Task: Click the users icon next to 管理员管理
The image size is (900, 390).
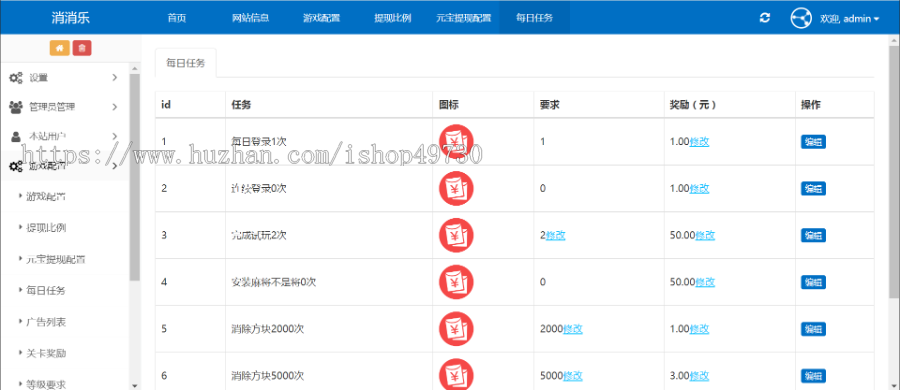Action: pyautogui.click(x=16, y=107)
